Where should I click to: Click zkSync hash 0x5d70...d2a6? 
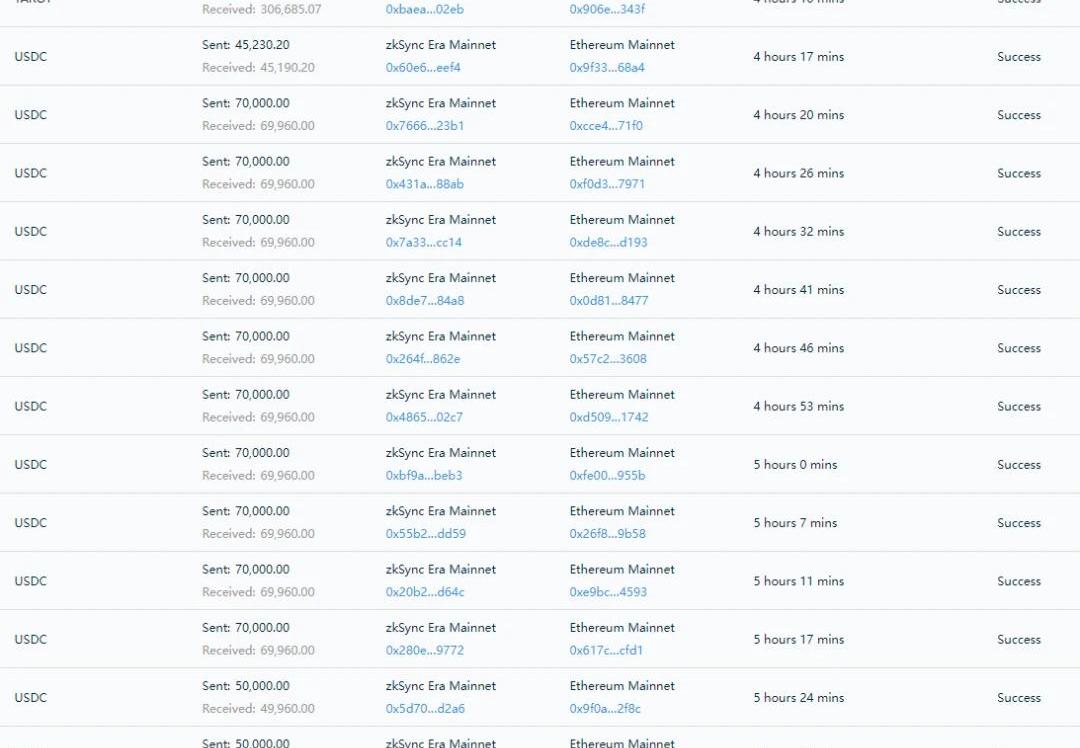[425, 708]
